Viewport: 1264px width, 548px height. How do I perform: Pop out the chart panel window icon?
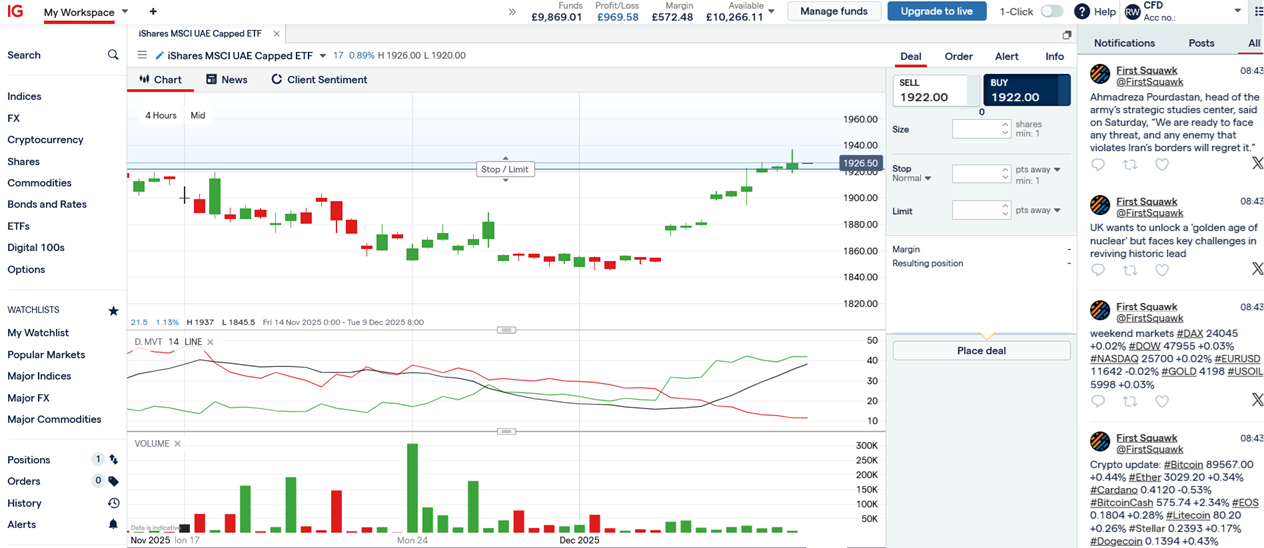tap(1067, 35)
